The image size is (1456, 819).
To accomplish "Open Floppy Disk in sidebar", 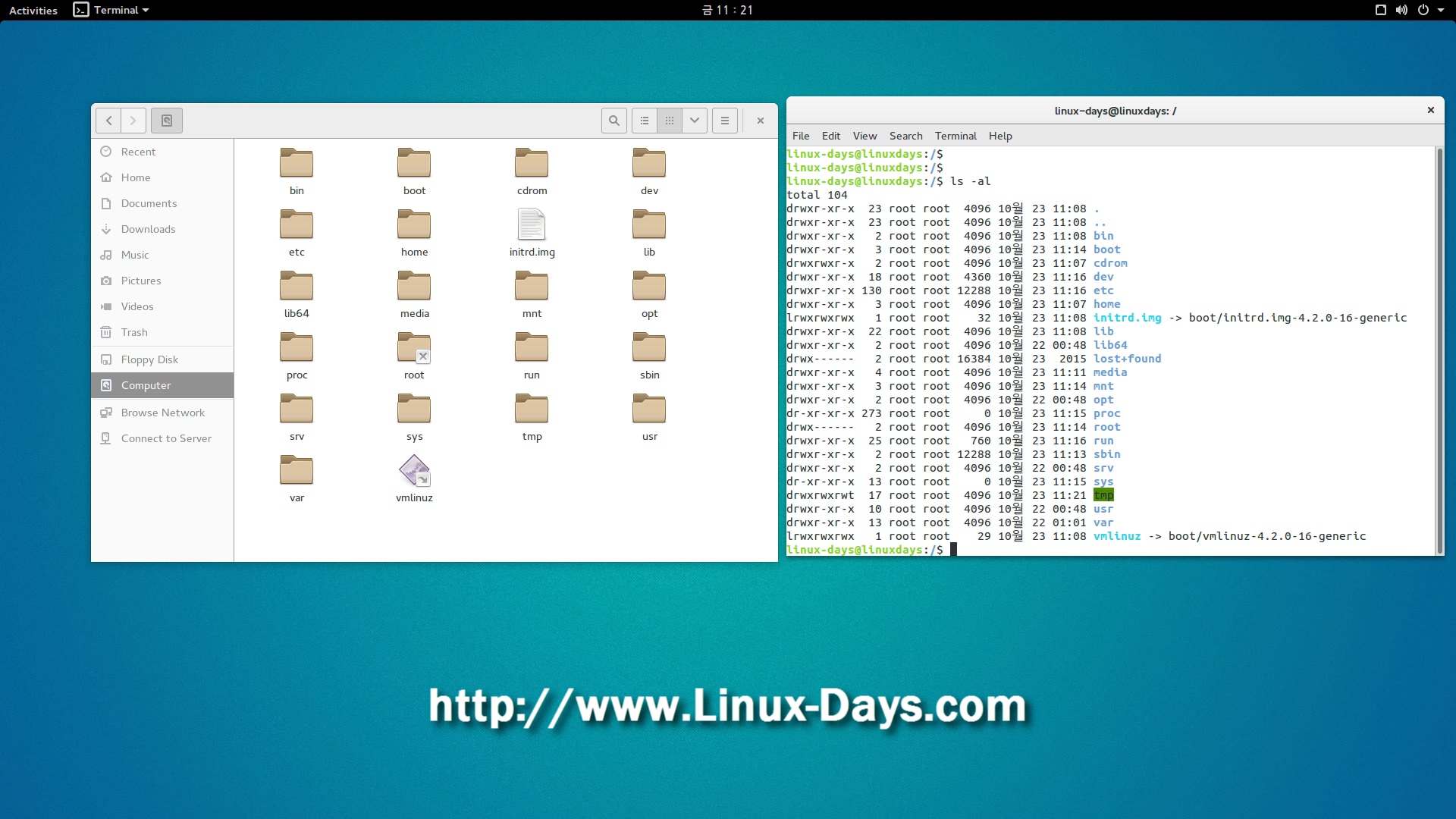I will click(162, 359).
